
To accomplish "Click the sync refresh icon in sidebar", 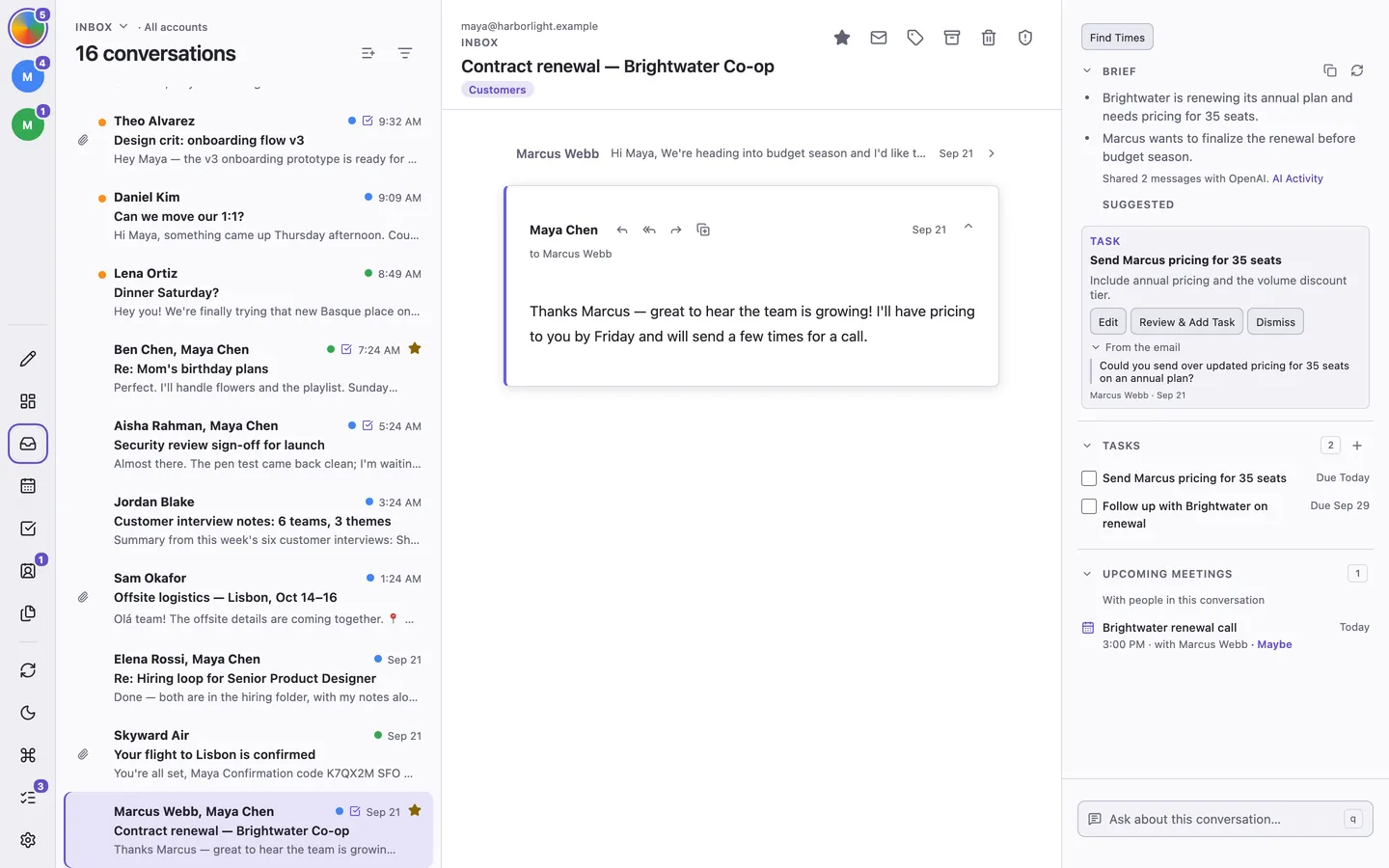I will [x=28, y=670].
